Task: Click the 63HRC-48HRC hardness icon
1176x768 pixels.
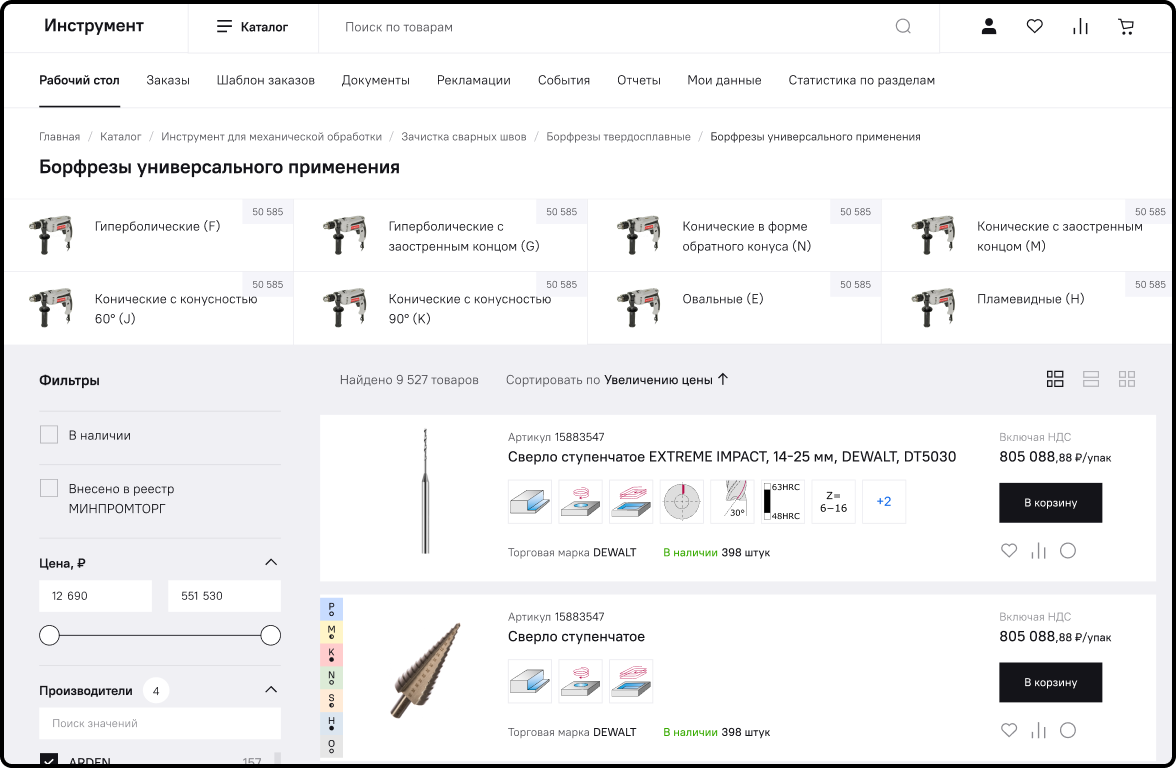Action: [x=783, y=502]
